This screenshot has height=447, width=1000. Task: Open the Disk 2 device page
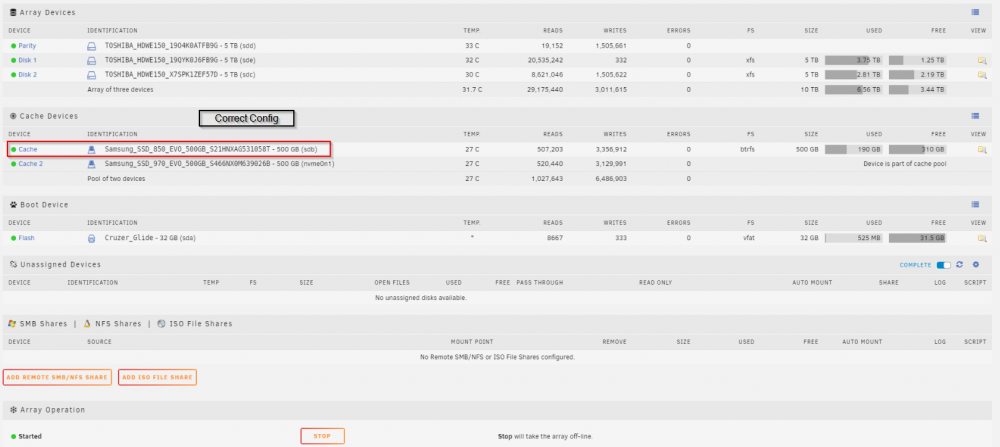tap(27, 75)
